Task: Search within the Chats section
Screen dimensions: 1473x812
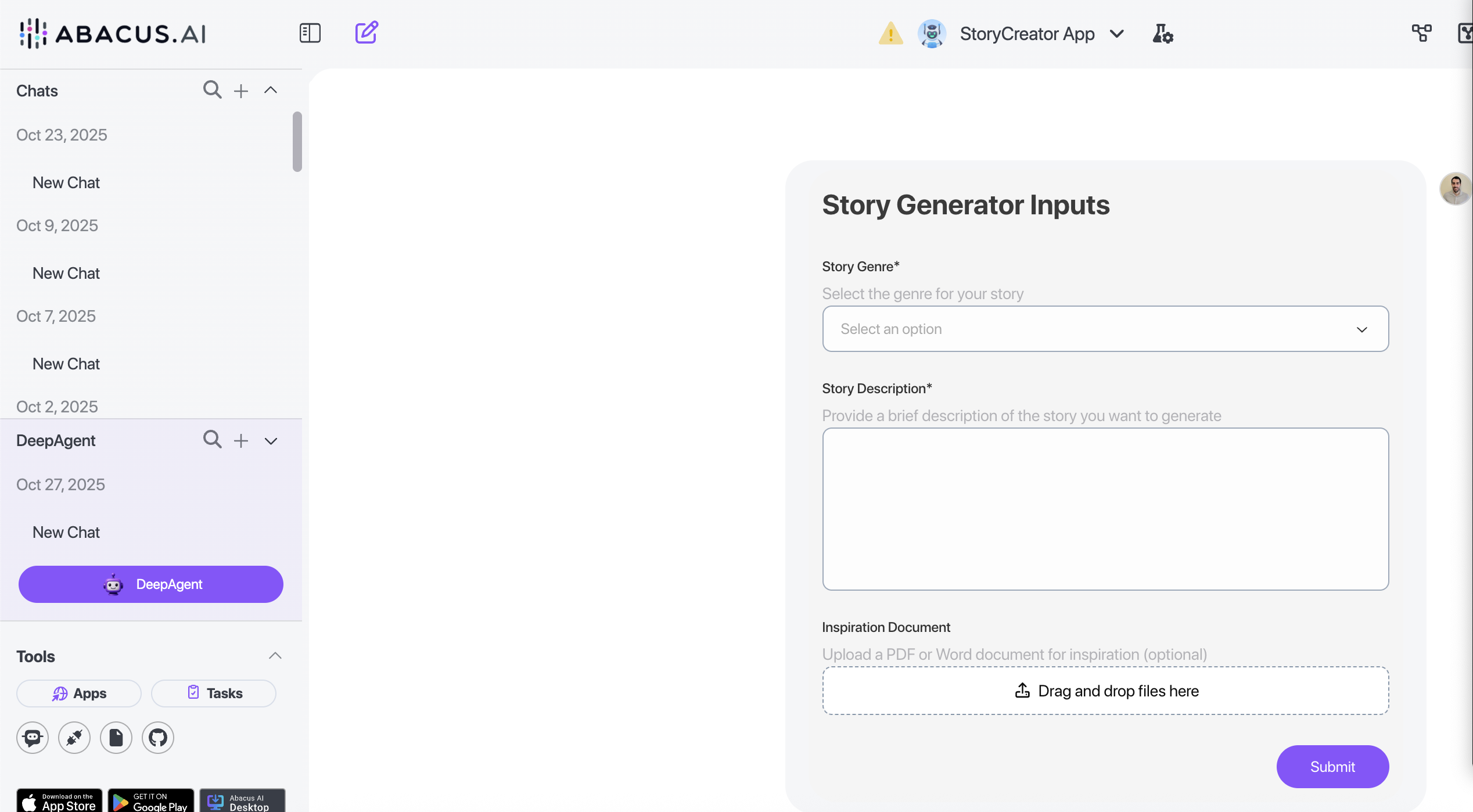Action: coord(211,90)
